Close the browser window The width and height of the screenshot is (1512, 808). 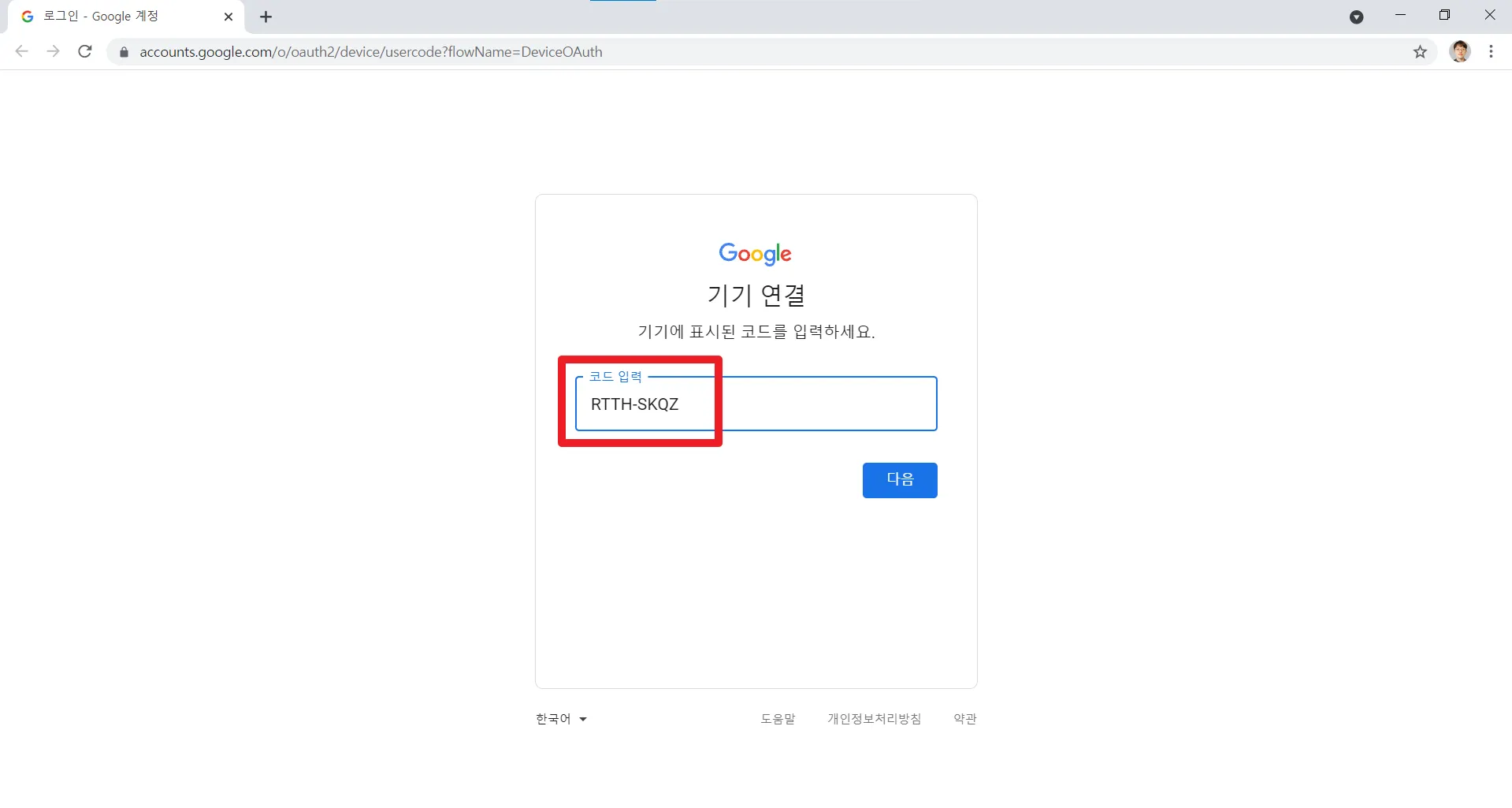coord(1489,16)
